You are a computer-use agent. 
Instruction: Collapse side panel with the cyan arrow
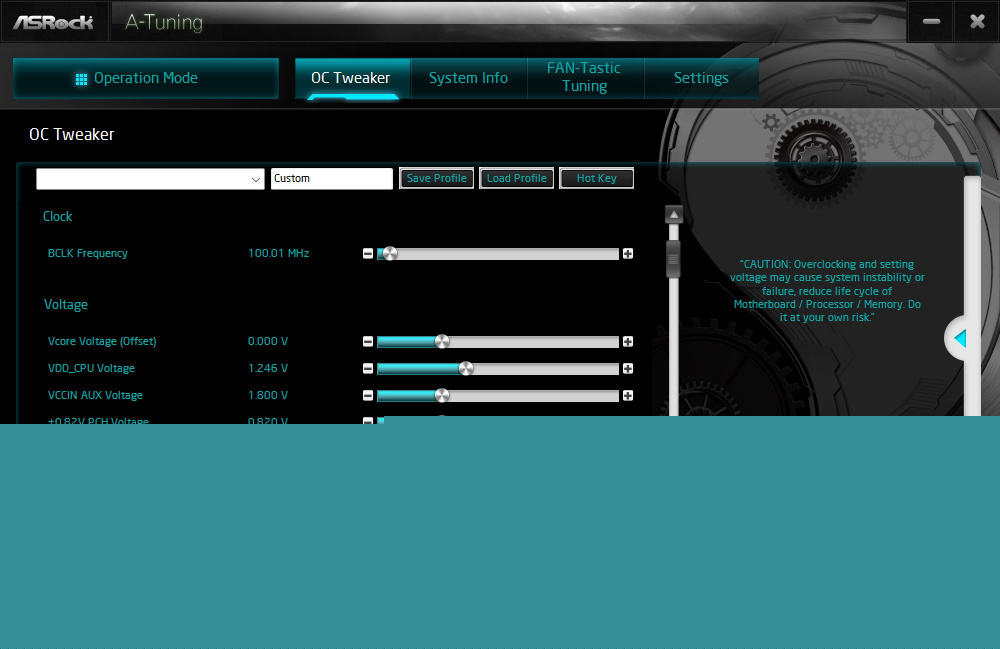960,339
